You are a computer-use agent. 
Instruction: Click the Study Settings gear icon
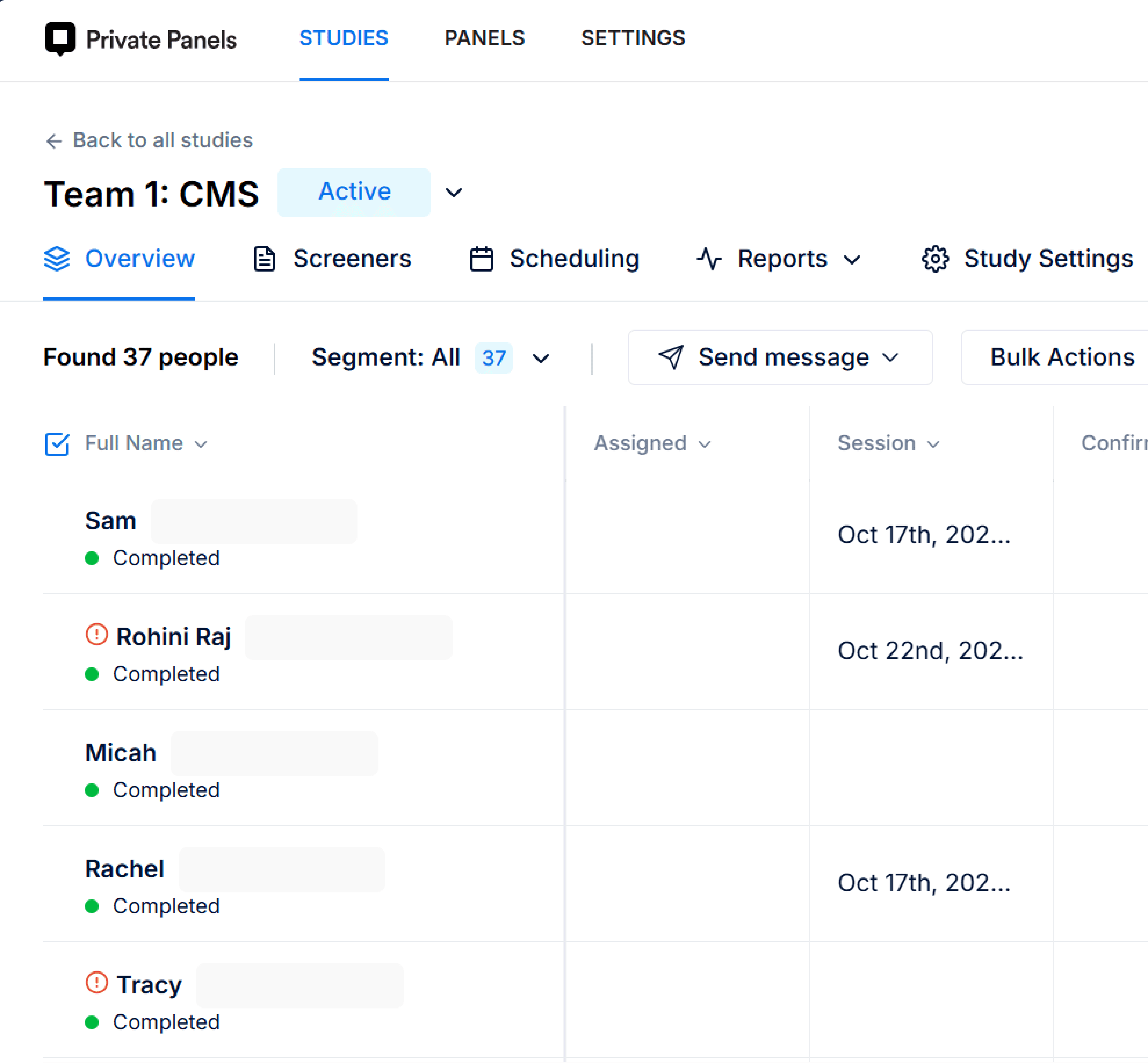coord(935,259)
